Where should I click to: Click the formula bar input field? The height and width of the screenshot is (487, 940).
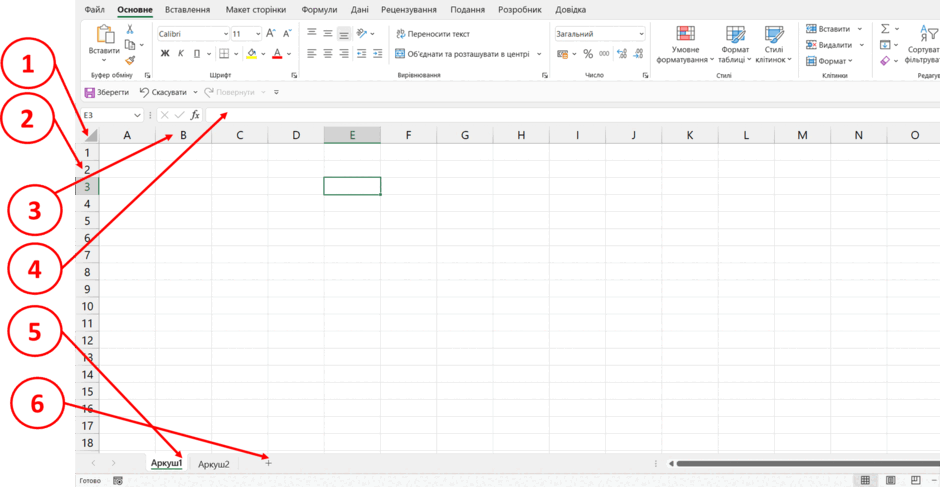coord(573,115)
